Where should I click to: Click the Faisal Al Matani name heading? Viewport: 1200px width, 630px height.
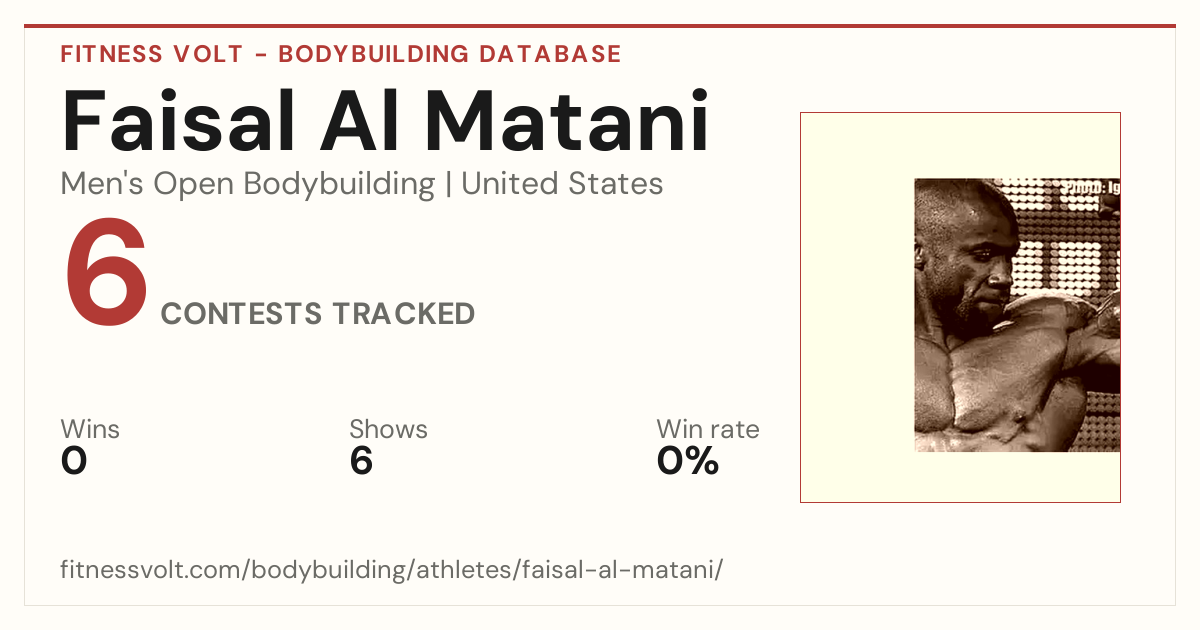[x=385, y=121]
